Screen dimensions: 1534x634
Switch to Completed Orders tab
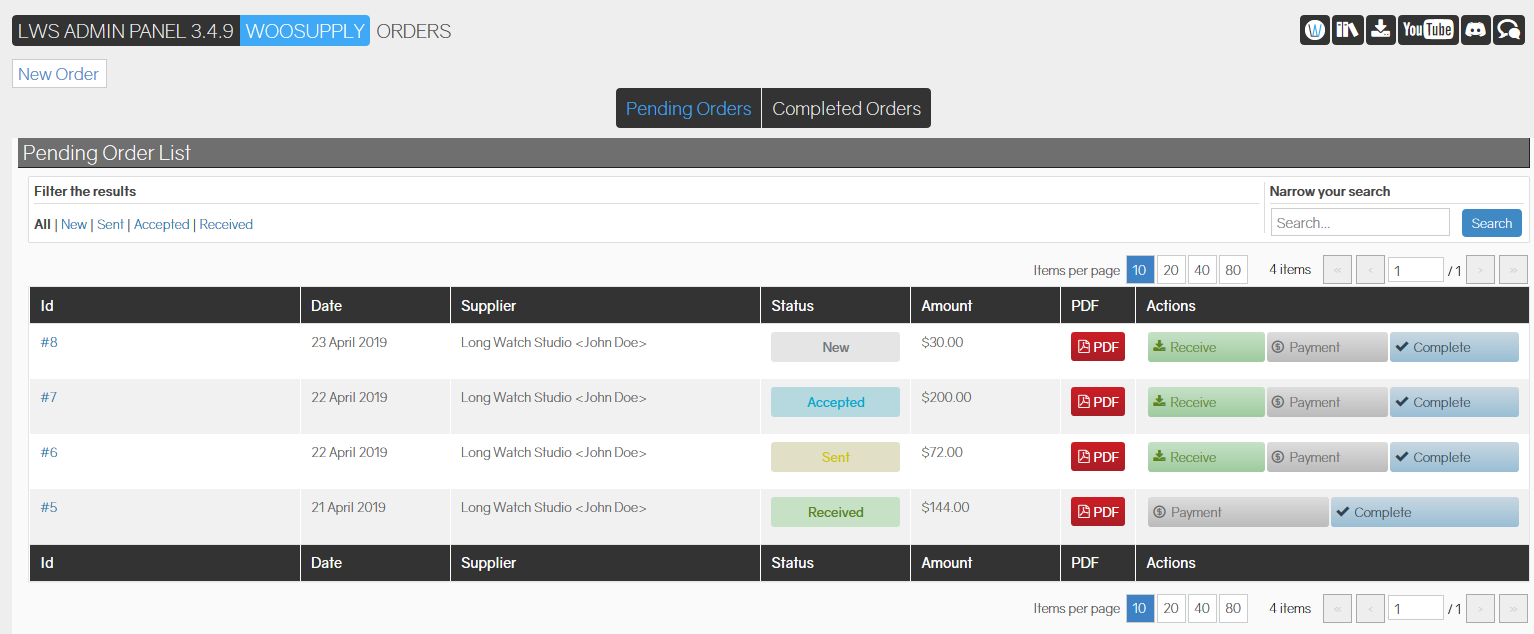[846, 108]
